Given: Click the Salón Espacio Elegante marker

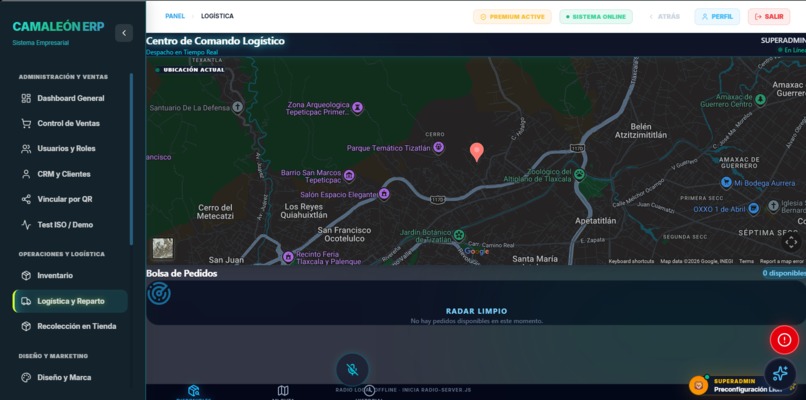Looking at the screenshot, I should pos(383,194).
